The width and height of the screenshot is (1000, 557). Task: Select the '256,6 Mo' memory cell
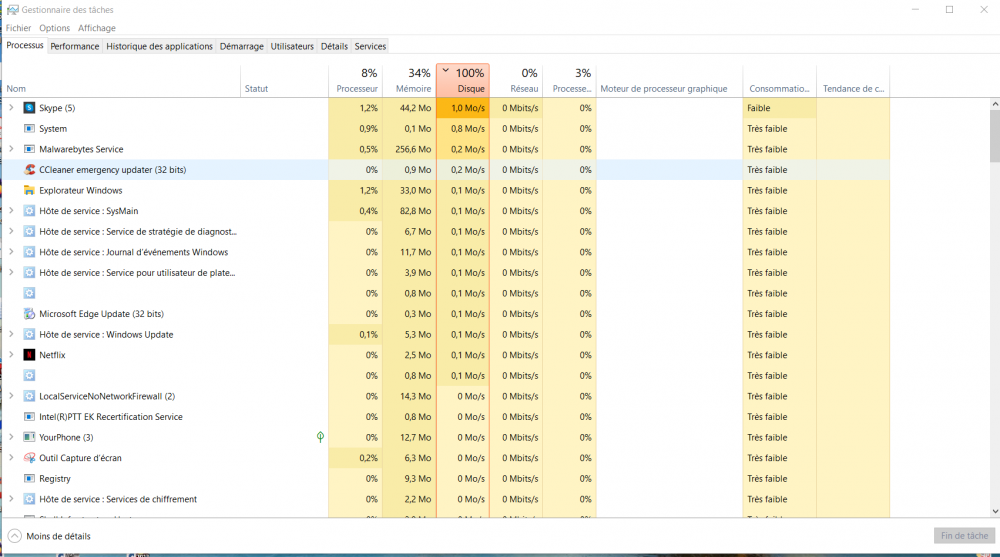pos(409,149)
